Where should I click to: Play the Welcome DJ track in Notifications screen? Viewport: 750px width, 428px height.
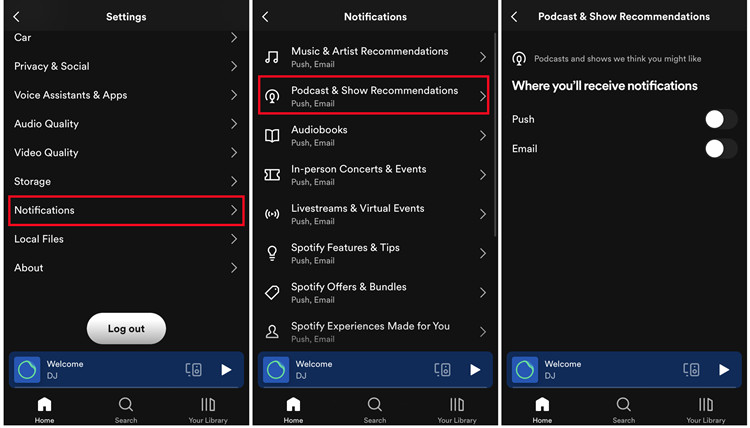[475, 370]
